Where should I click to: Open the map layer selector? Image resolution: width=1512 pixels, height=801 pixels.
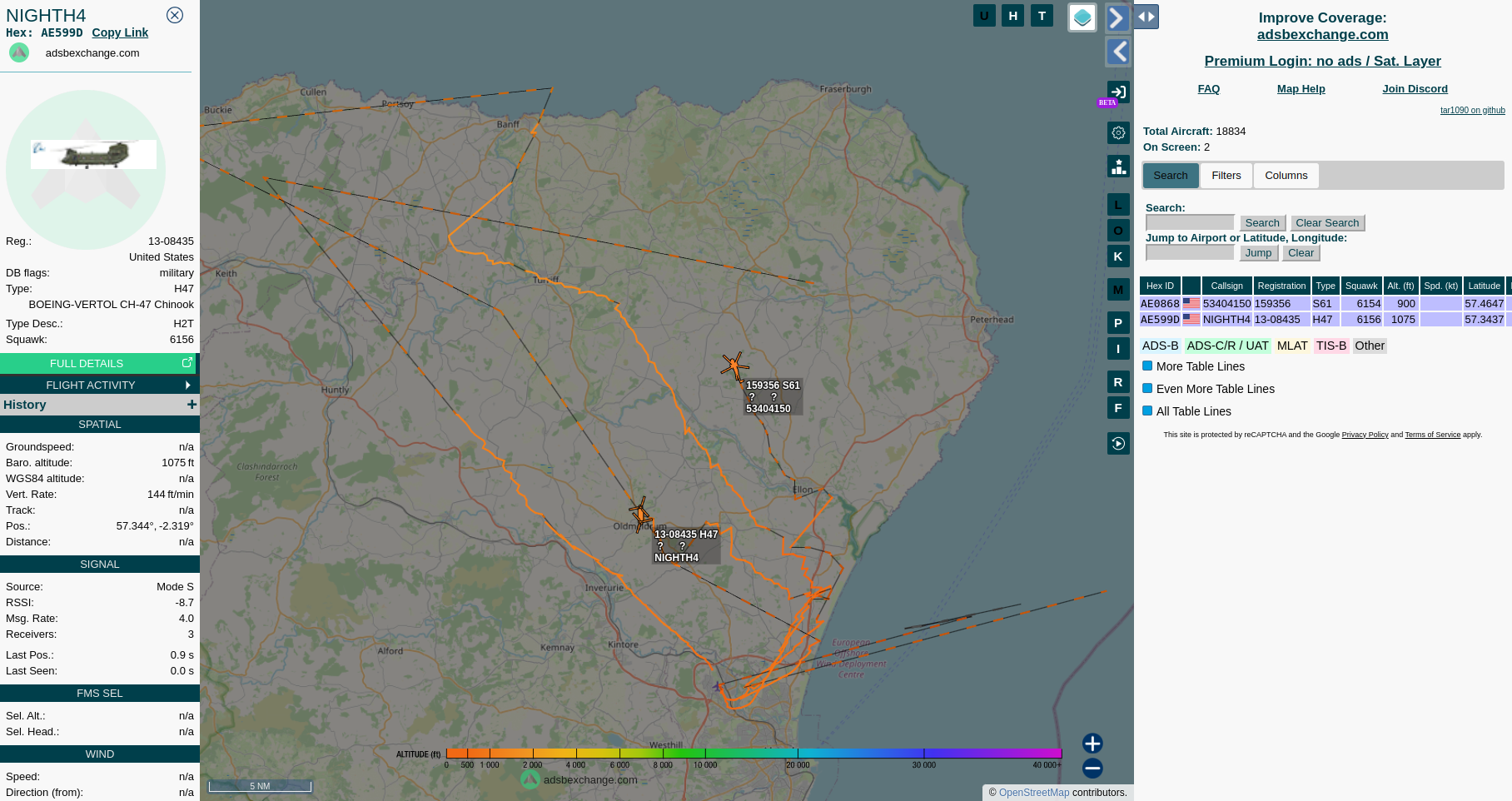[1082, 17]
